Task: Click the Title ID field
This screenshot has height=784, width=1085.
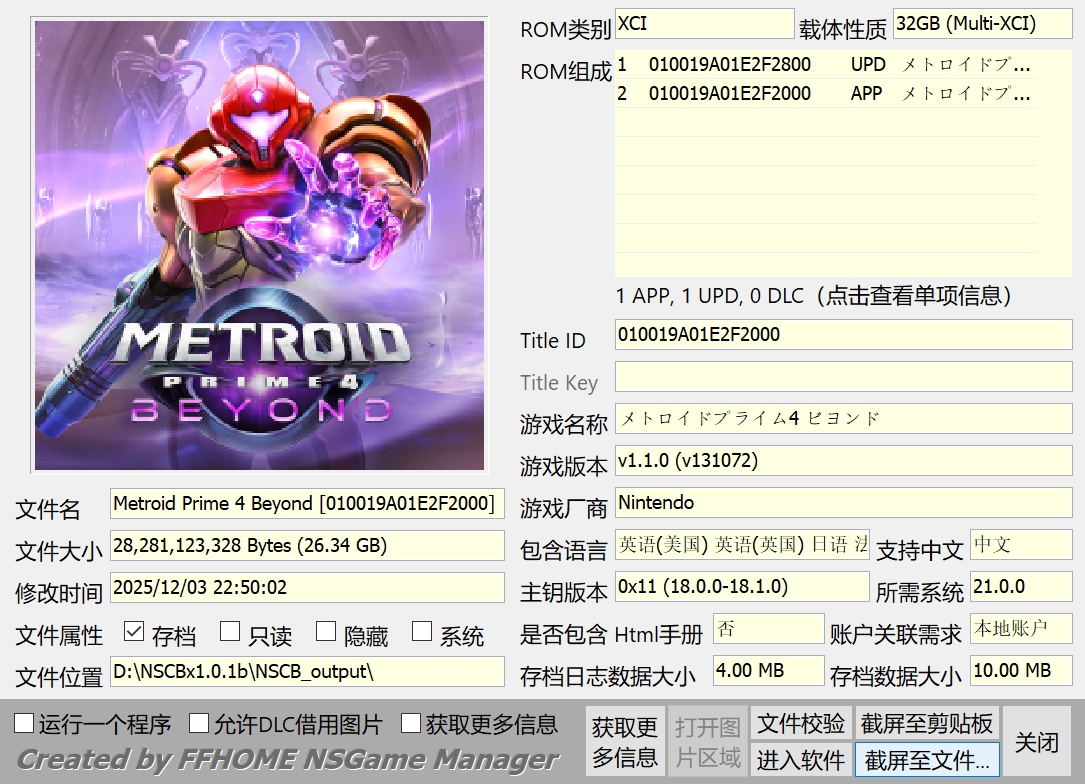Action: pyautogui.click(x=842, y=335)
